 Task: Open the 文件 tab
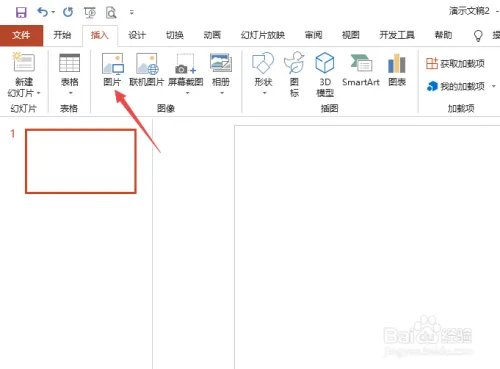point(21,35)
